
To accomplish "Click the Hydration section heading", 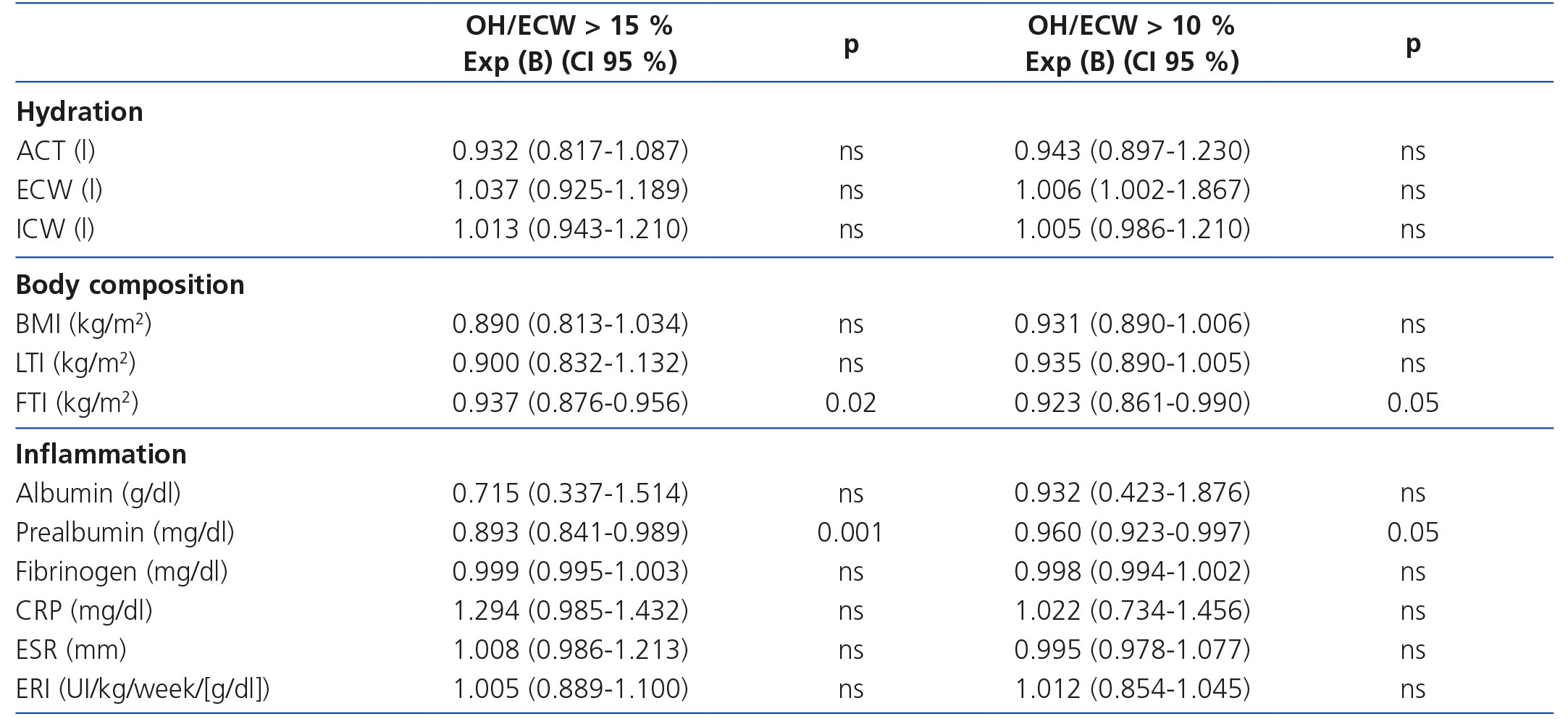I will point(80,112).
